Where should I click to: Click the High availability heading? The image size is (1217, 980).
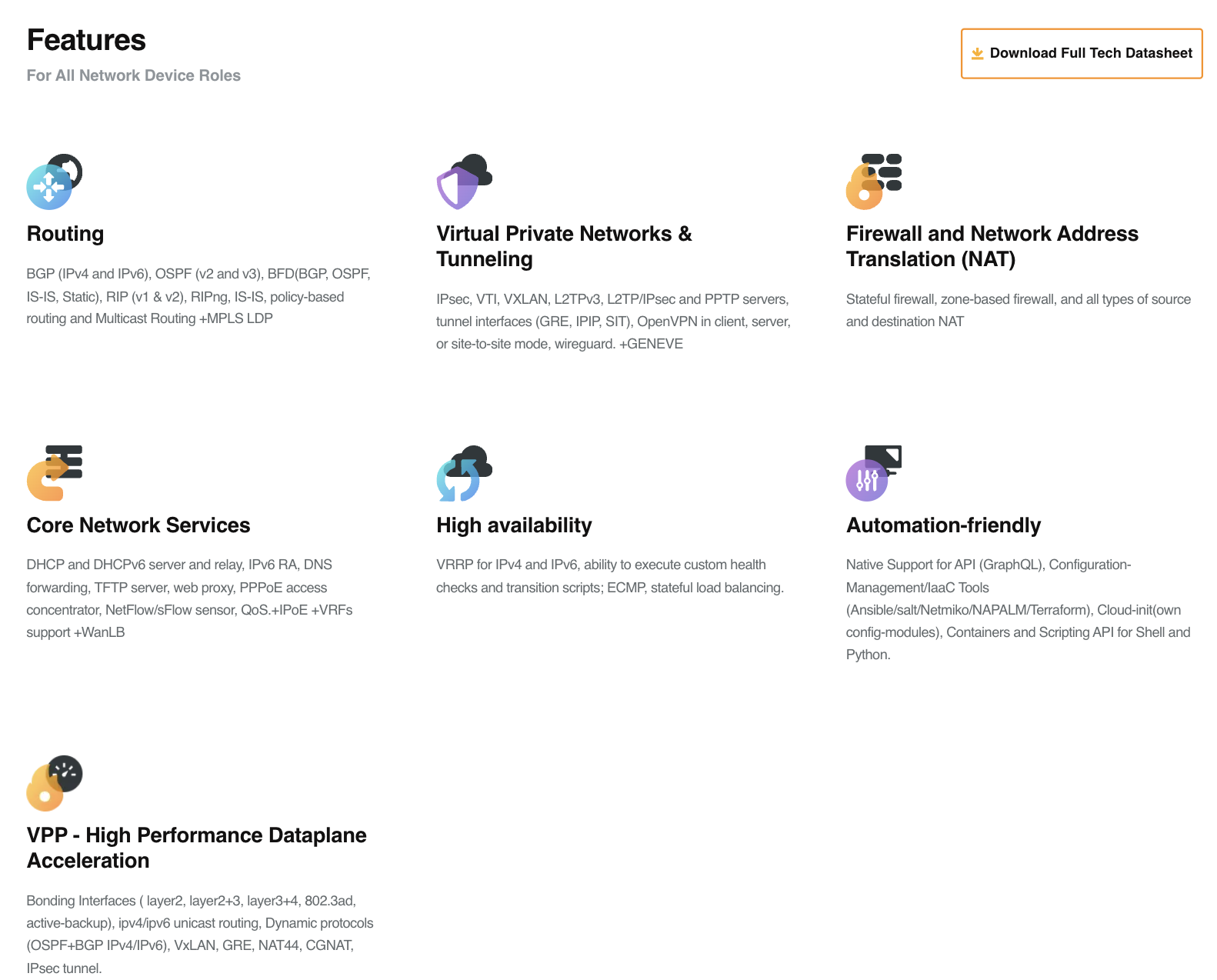[x=514, y=525]
